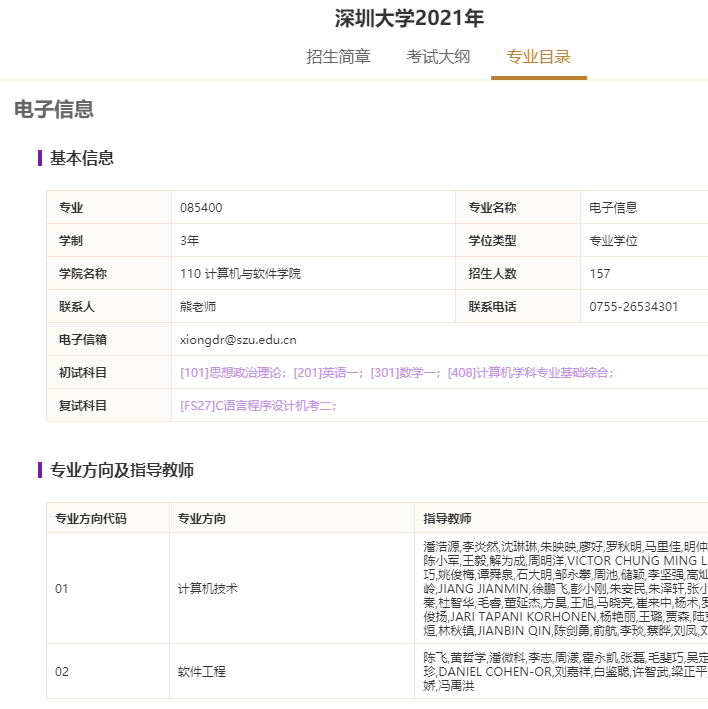Open the [101]思想政治理论 exam subject link
This screenshot has width=708, height=709.
click(x=232, y=373)
